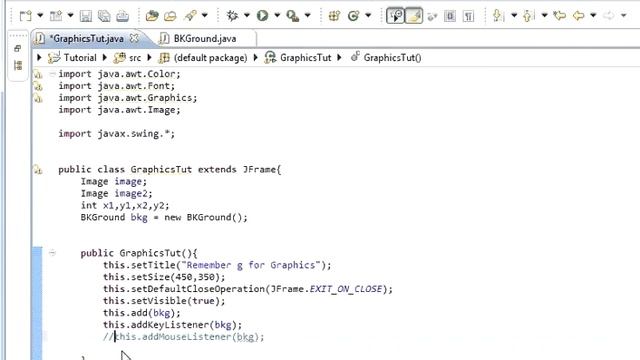The width and height of the screenshot is (640, 360).
Task: Open the Back history dropdown arrow
Action: tap(593, 16)
